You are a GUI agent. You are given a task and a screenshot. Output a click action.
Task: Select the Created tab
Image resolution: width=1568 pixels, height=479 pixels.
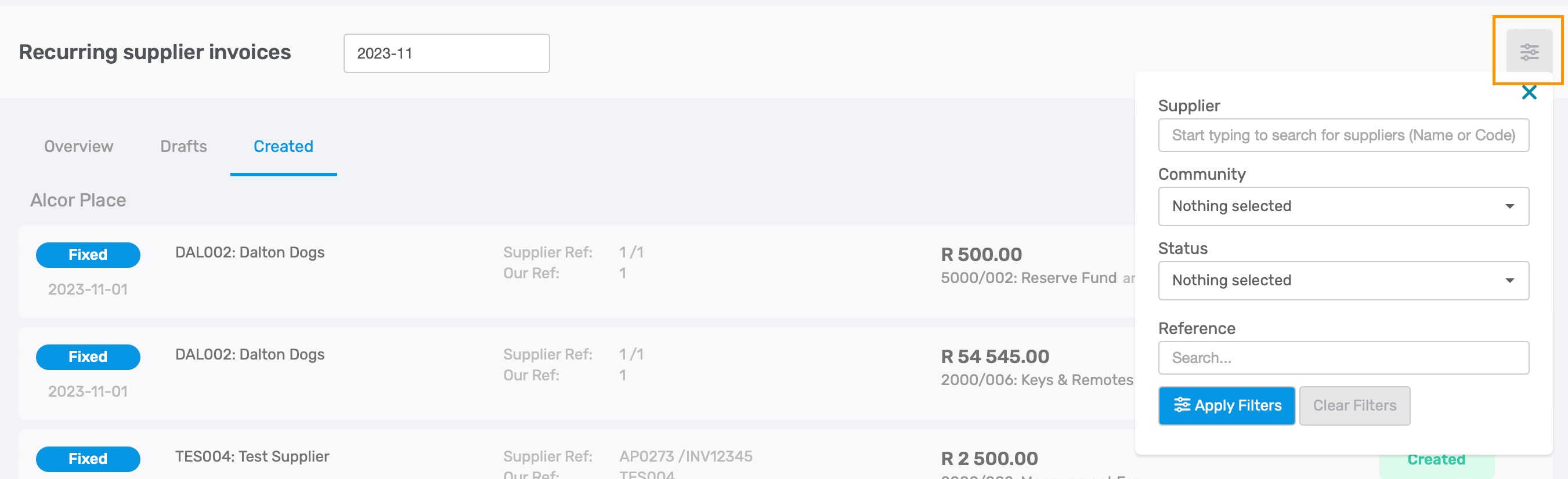(283, 147)
